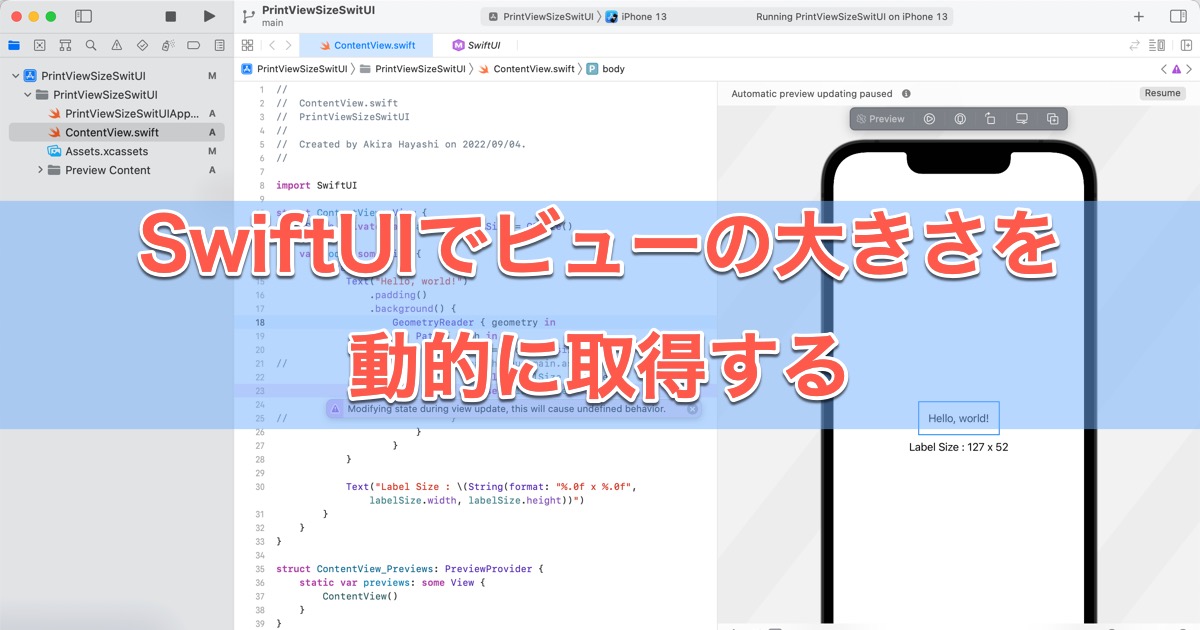This screenshot has width=1200, height=630.
Task: Select the Project navigator folder icon
Action: point(13,45)
